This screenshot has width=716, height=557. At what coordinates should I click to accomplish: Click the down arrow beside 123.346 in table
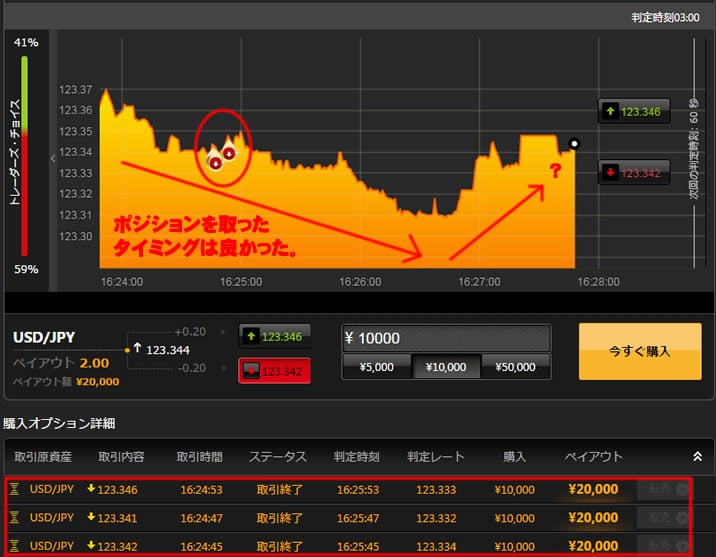[x=91, y=488]
